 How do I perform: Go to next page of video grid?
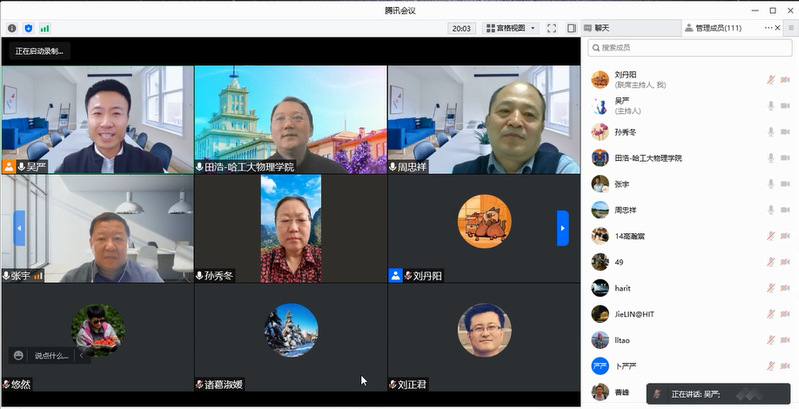click(x=563, y=228)
